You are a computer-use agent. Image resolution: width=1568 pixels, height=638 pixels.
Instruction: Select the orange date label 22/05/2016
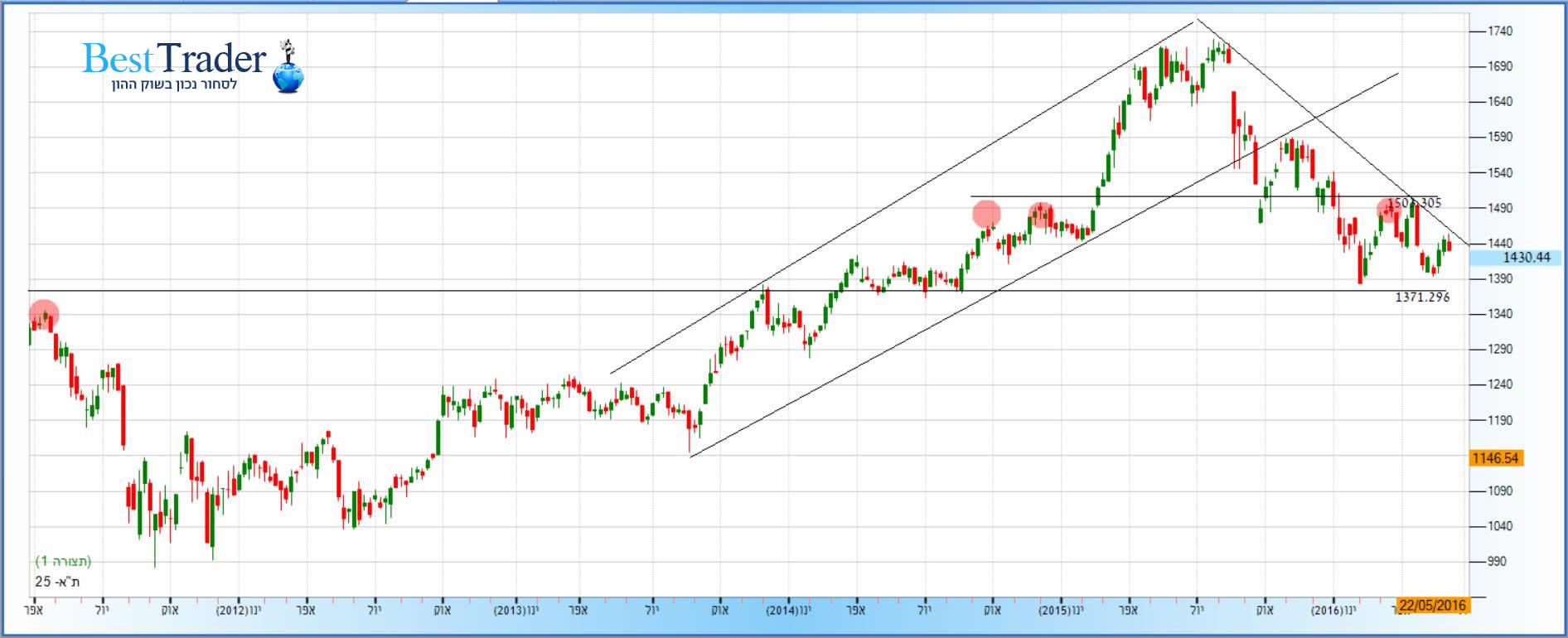point(1432,606)
